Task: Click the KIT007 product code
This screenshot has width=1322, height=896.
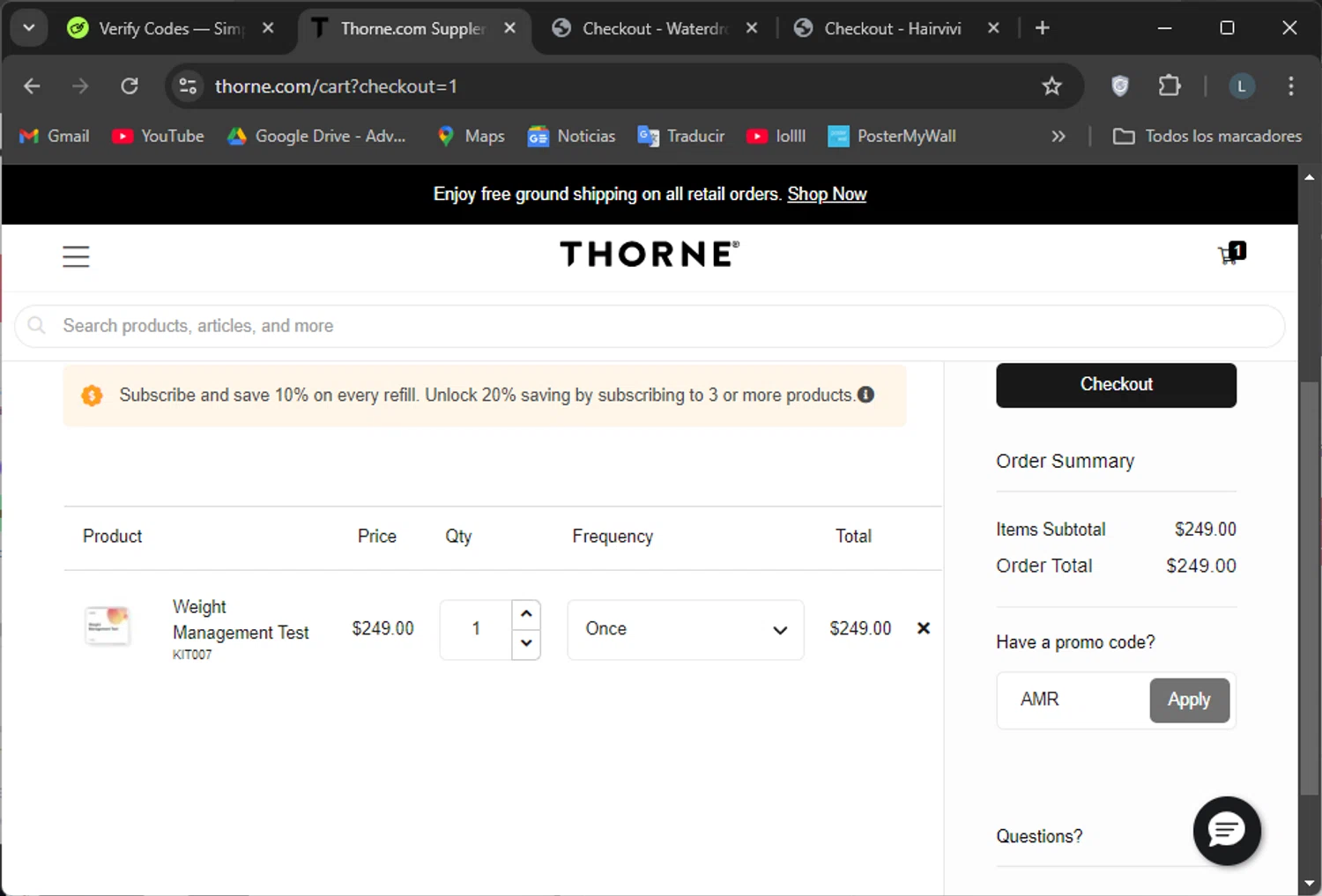Action: [x=192, y=655]
